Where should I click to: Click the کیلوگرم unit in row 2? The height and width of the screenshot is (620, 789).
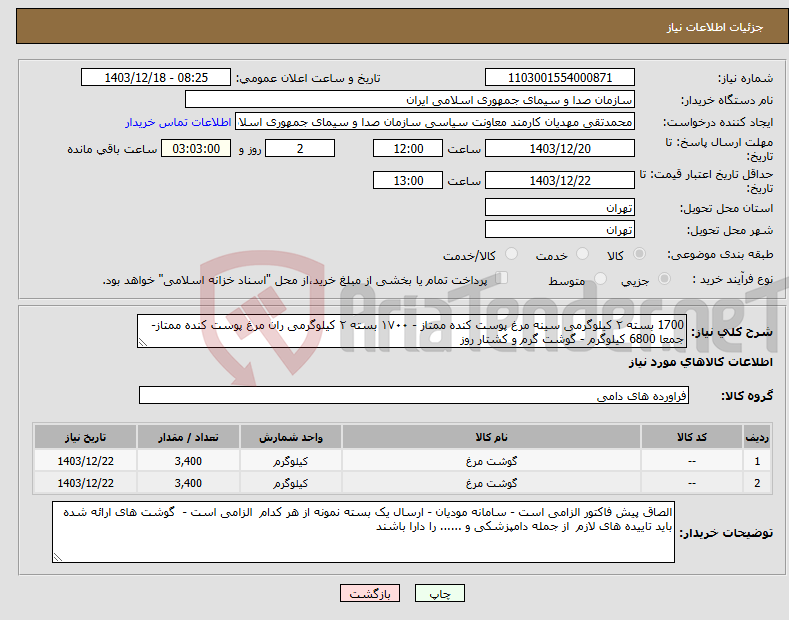click(x=291, y=483)
